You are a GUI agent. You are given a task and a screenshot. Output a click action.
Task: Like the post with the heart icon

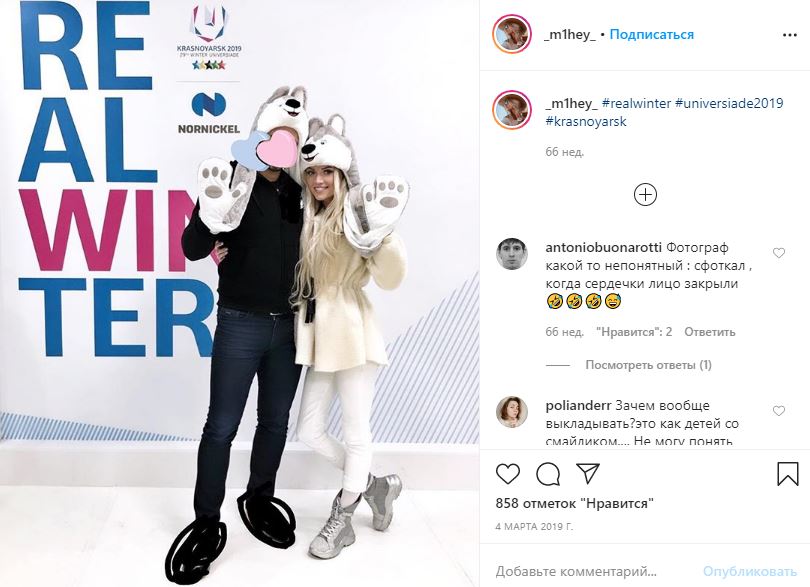point(507,474)
